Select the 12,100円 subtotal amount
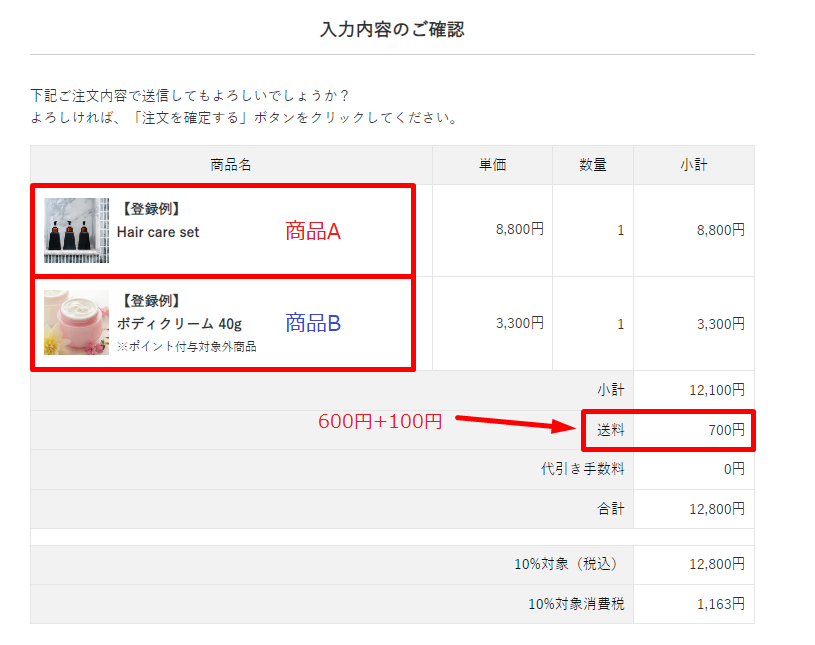This screenshot has width=815, height=645. coord(717,390)
